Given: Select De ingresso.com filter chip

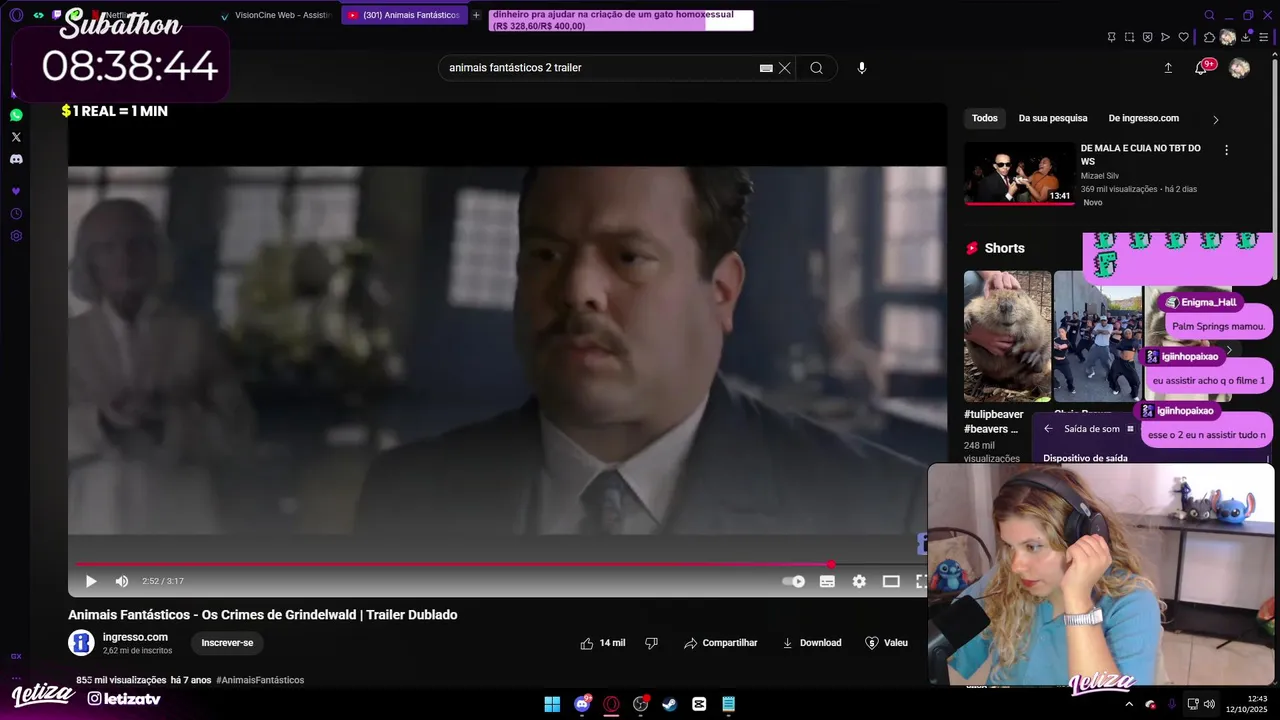Looking at the screenshot, I should (1144, 118).
